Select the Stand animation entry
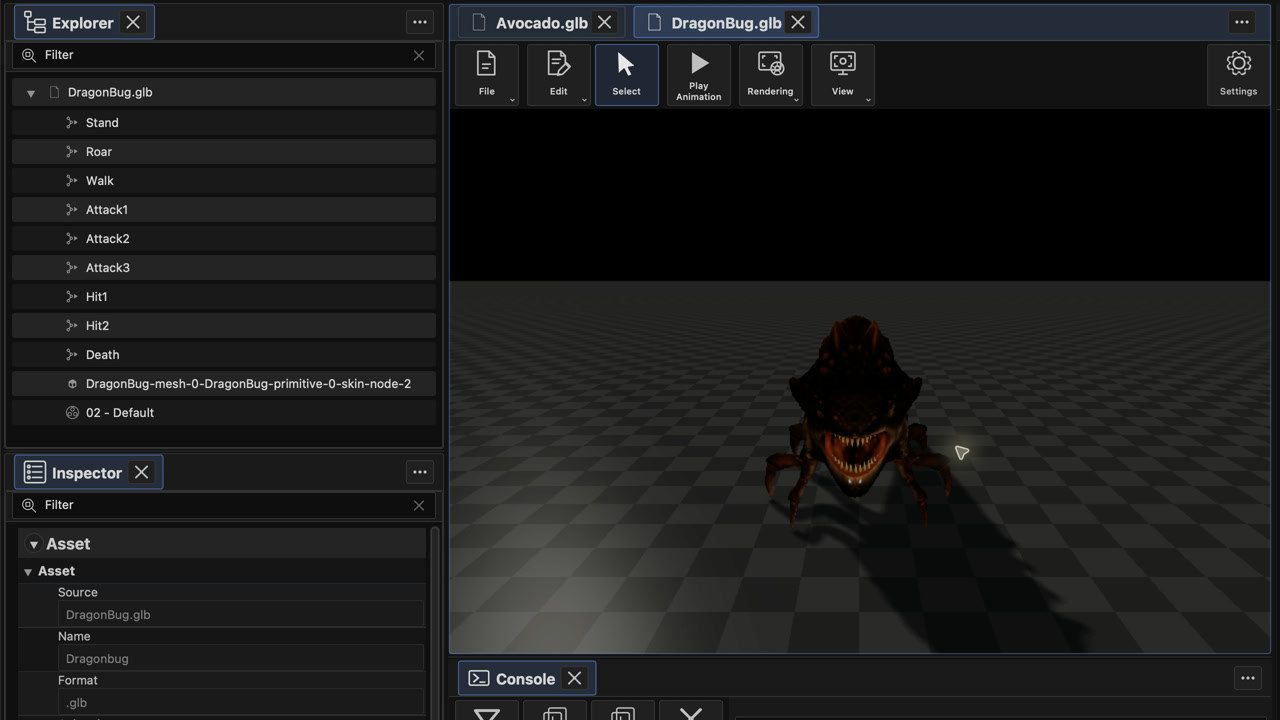Viewport: 1280px width, 720px height. click(x=224, y=123)
